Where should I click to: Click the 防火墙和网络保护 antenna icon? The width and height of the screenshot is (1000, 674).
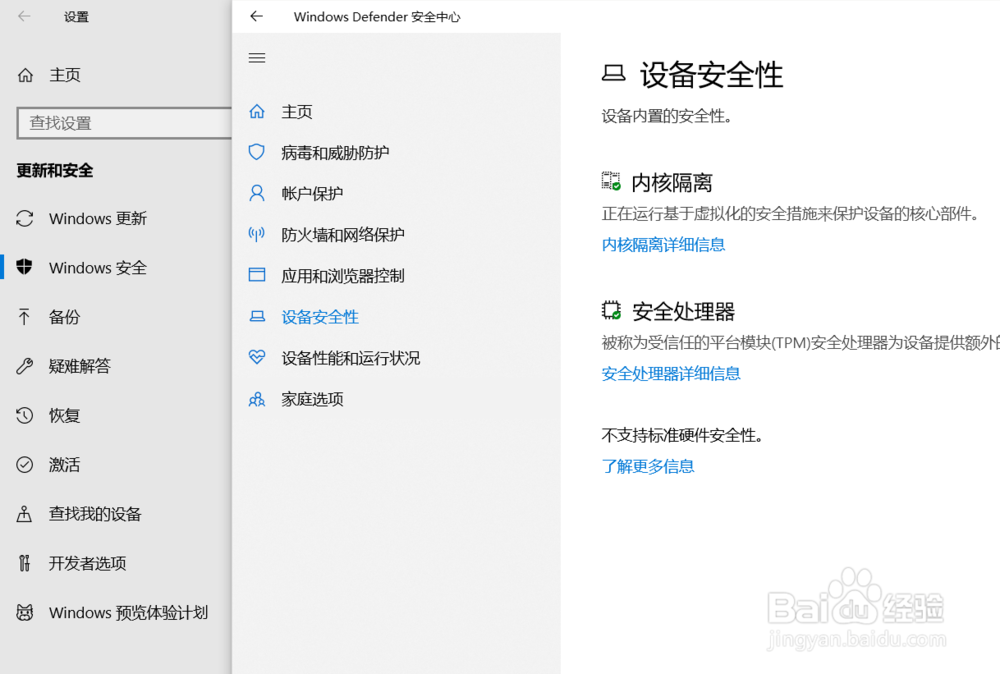[x=256, y=235]
